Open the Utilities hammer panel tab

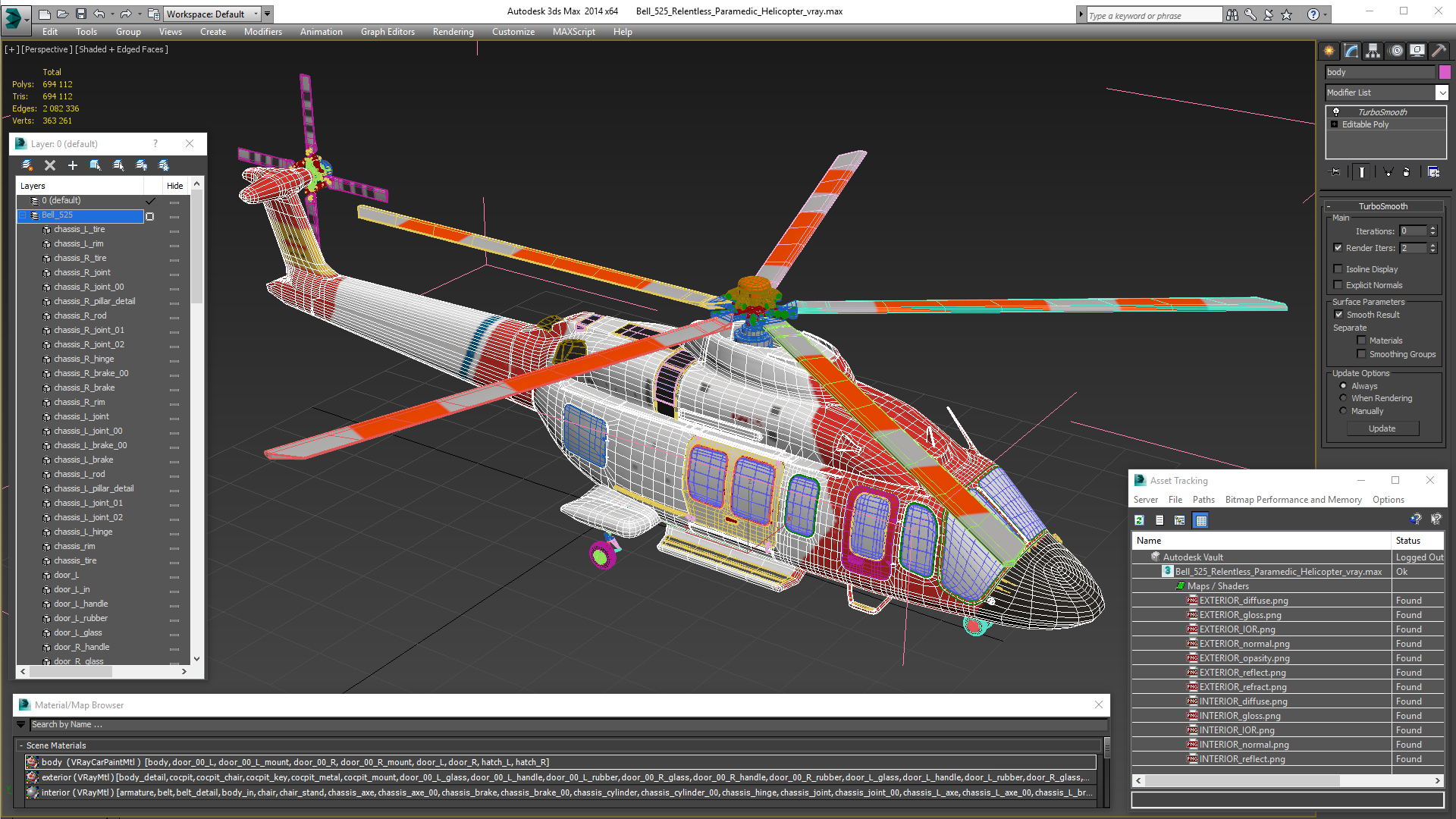pos(1439,51)
